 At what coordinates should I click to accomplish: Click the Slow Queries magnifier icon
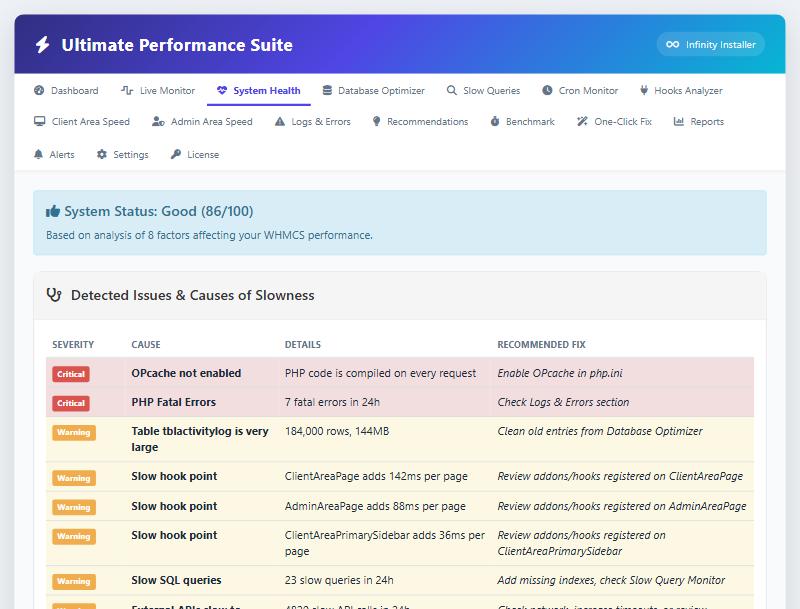452,90
